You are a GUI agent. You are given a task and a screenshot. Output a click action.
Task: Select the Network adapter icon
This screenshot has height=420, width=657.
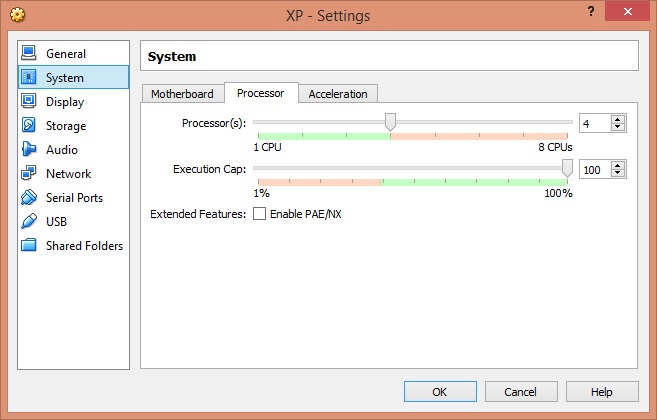click(x=28, y=173)
